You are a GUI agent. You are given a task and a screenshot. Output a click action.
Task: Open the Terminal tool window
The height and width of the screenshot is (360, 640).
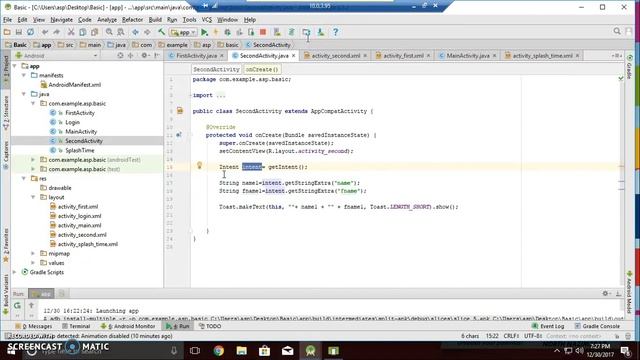point(76,326)
